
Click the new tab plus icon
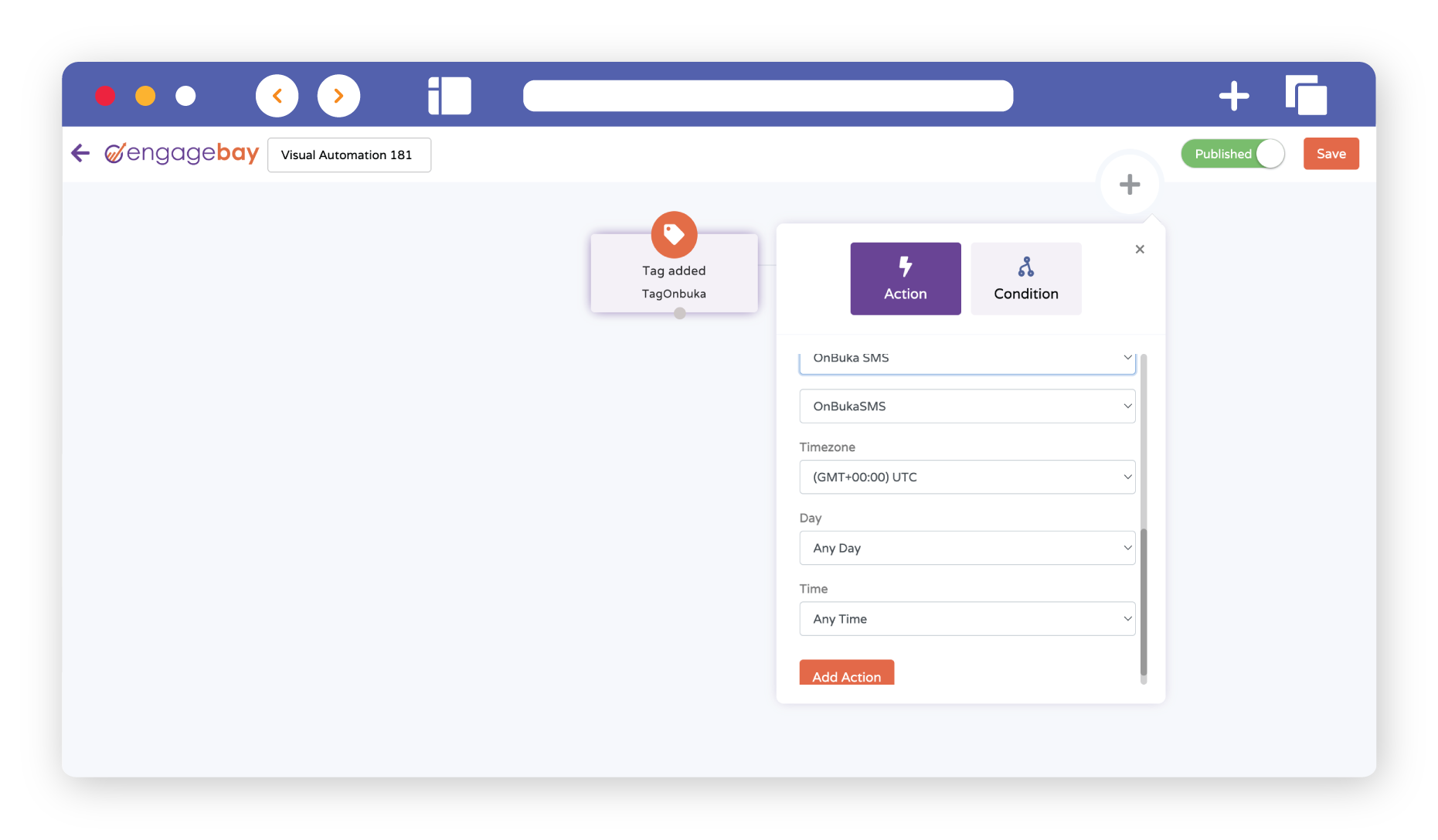click(x=1233, y=96)
